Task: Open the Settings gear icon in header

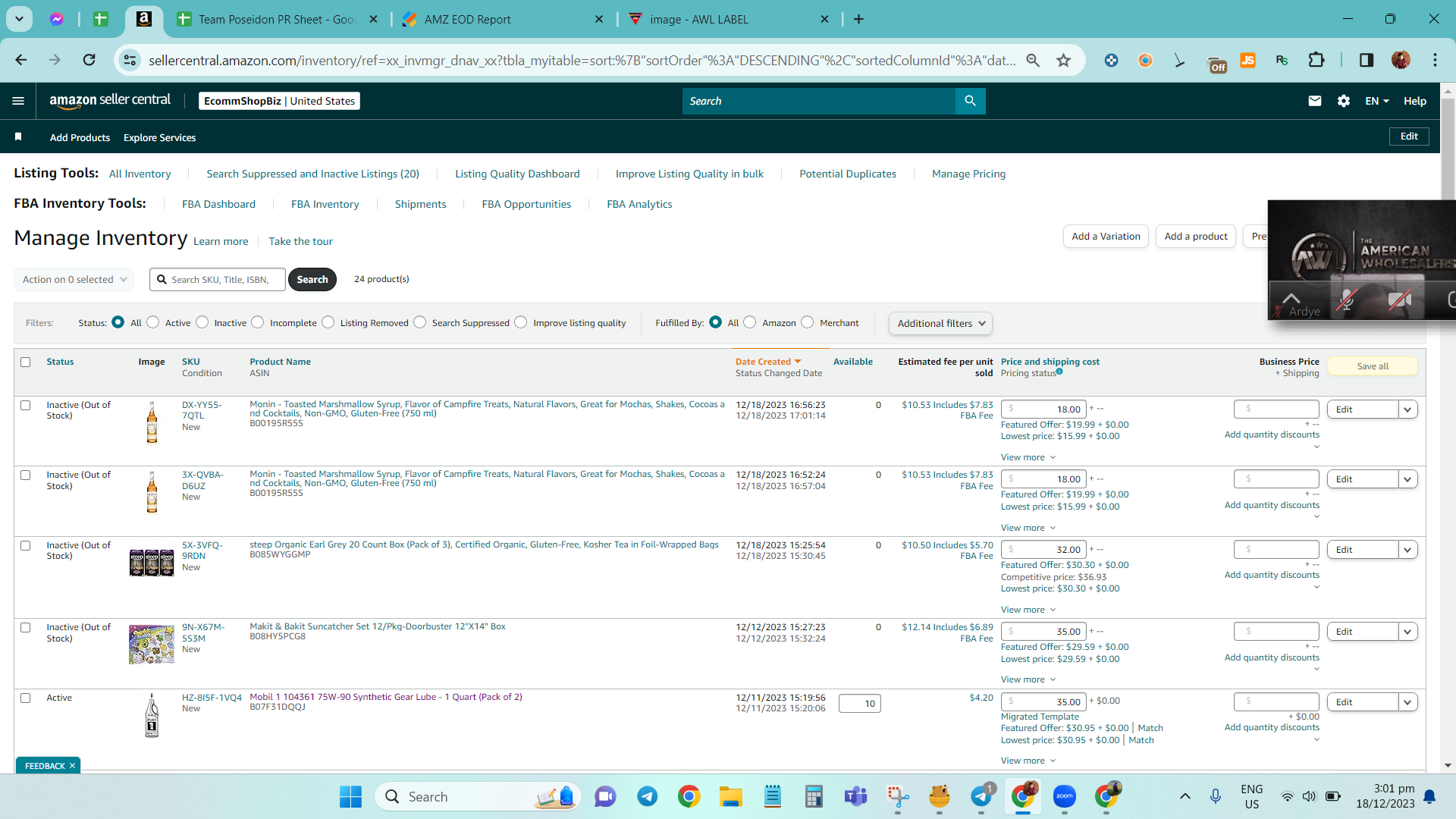Action: point(1344,101)
